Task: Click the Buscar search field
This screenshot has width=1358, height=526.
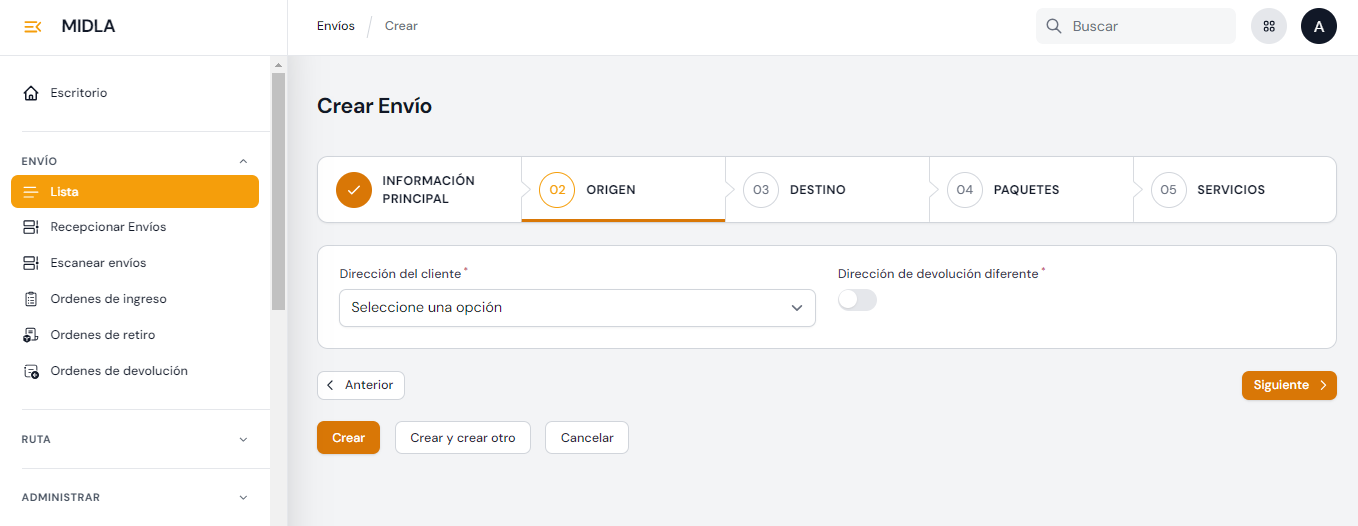Action: pos(1145,26)
